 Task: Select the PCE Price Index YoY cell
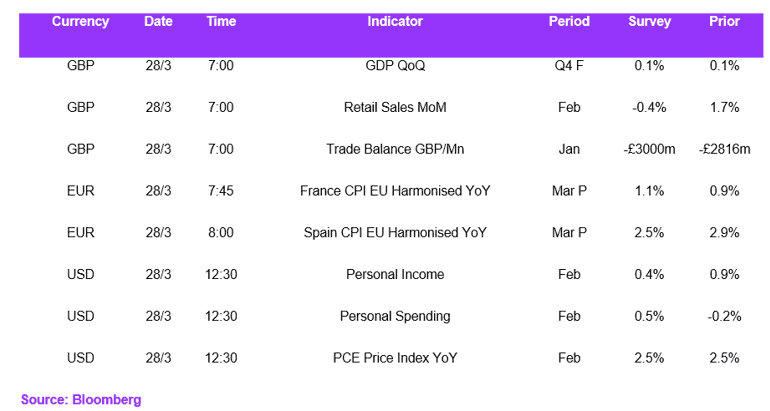pos(395,358)
